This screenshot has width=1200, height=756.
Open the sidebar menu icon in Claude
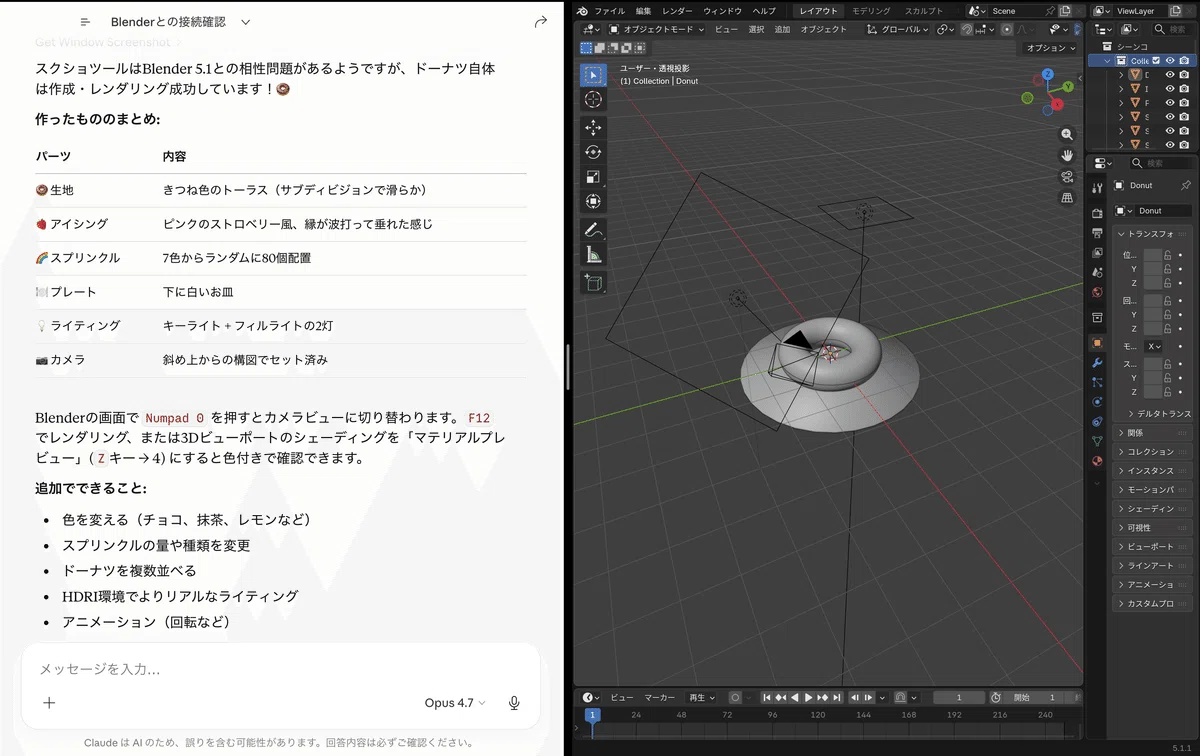click(86, 22)
